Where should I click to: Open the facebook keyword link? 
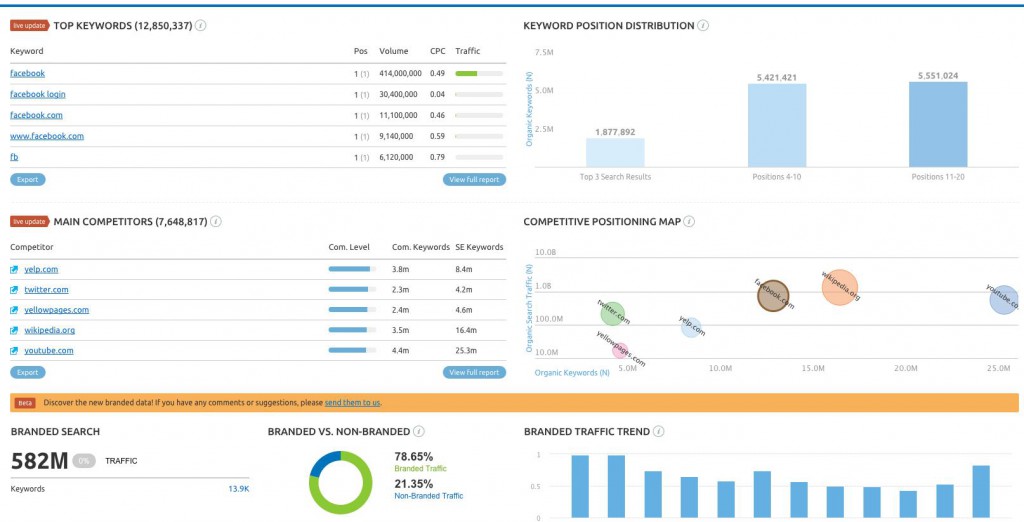pos(27,73)
